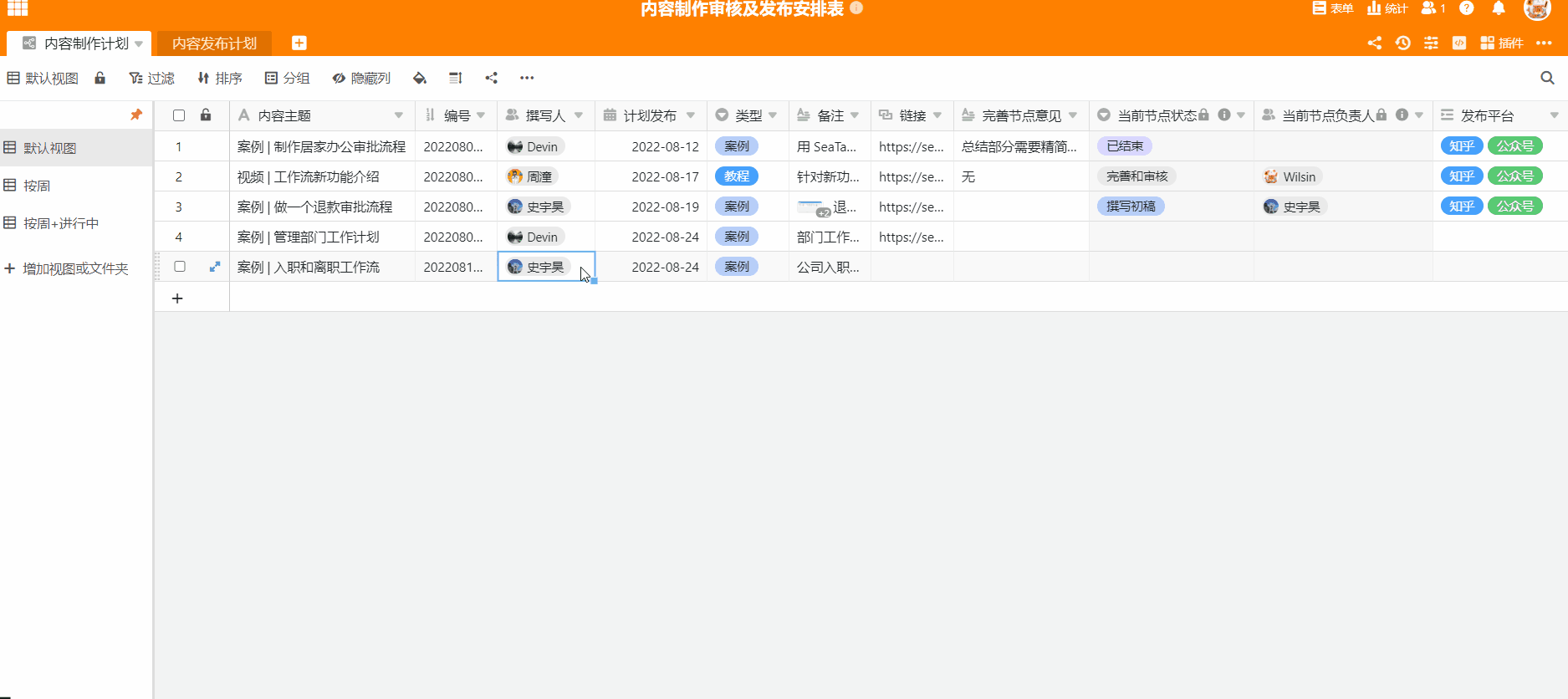Open the link in the 制作居家办公审批流程 row
Screen dimensions: 1568x699
pos(912,146)
